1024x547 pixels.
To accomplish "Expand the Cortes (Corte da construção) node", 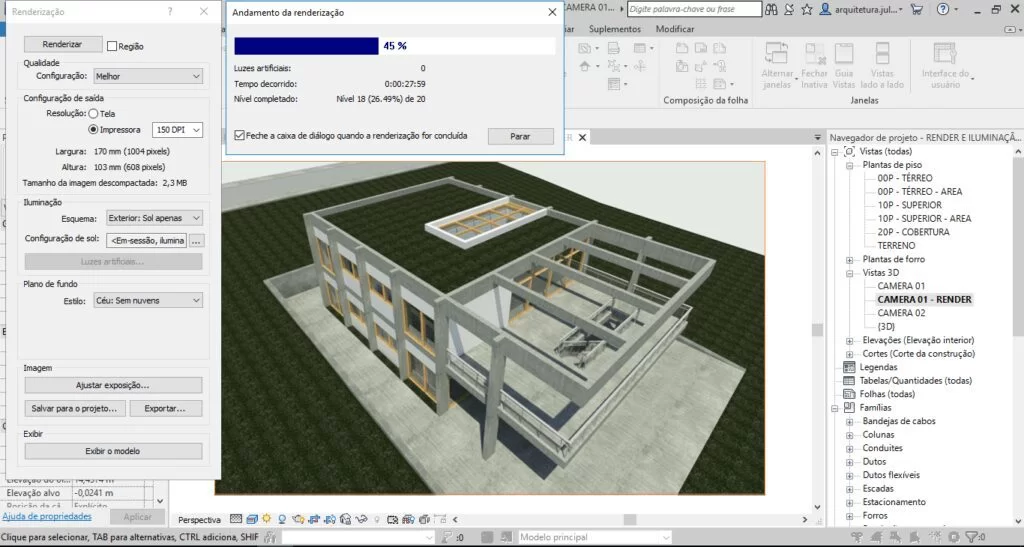I will tap(850, 354).
